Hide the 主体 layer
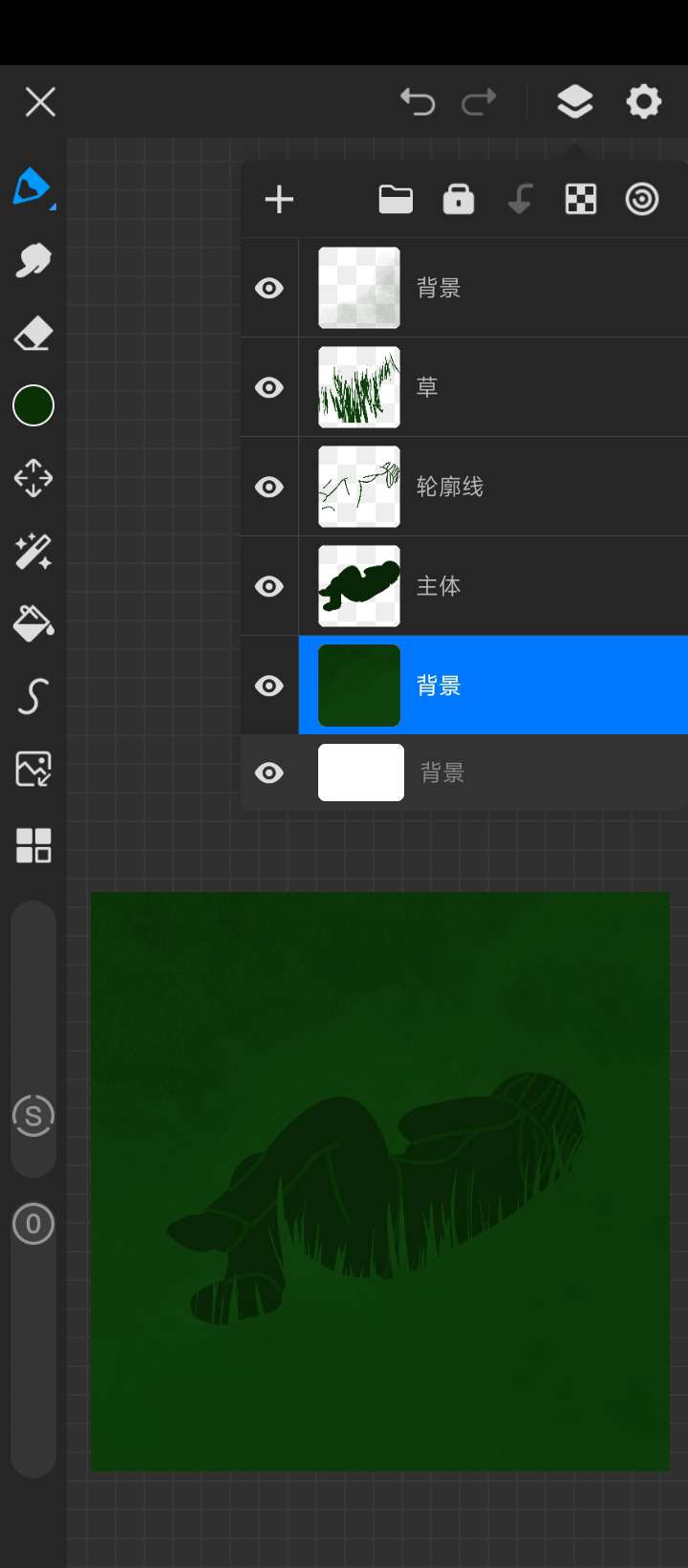Viewport: 688px width, 1568px height. pyautogui.click(x=269, y=586)
